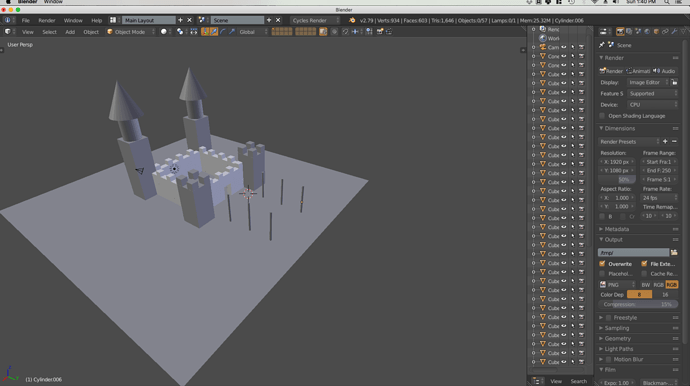Click the proportional editing icon in header
The image size is (690, 386).
tap(334, 32)
